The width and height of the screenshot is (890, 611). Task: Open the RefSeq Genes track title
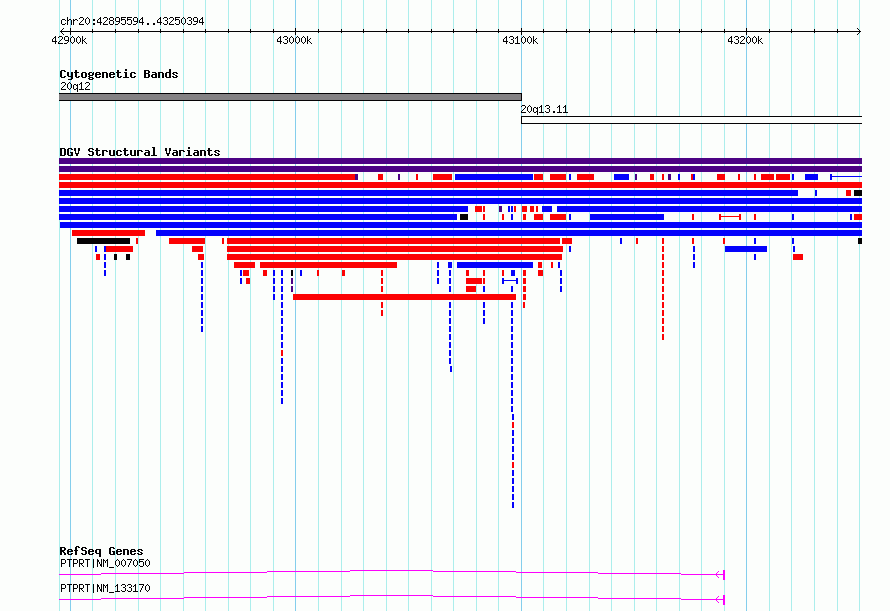pyautogui.click(x=101, y=551)
